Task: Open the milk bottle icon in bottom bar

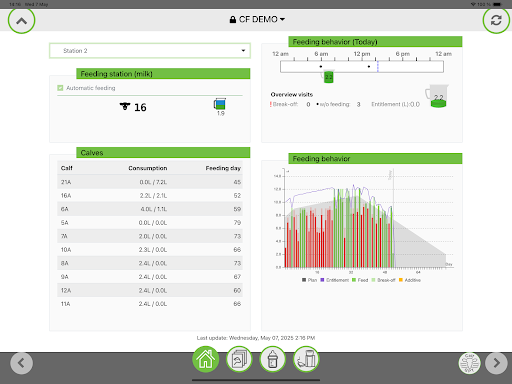Action: point(273,359)
